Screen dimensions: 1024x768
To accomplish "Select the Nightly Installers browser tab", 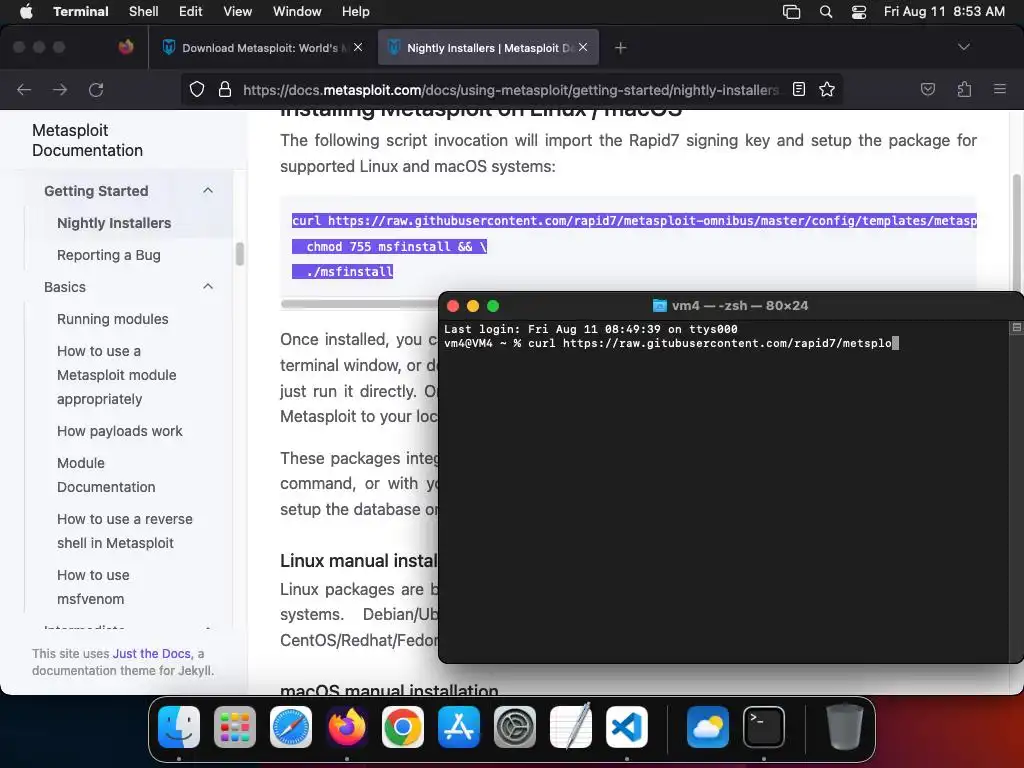I will 488,48.
